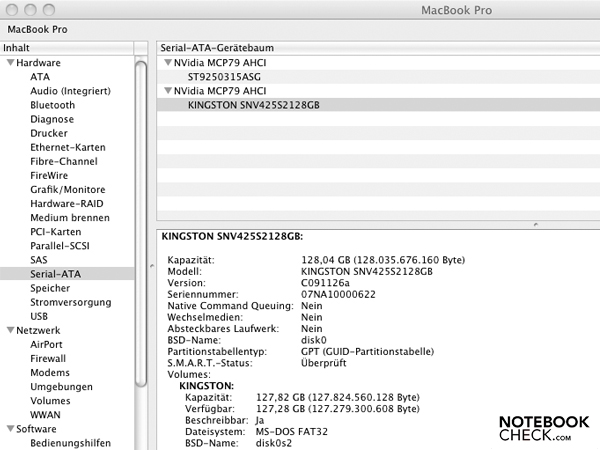Screen dimensions: 600x450
Task: Select ATA in the sidebar
Action: [40, 77]
